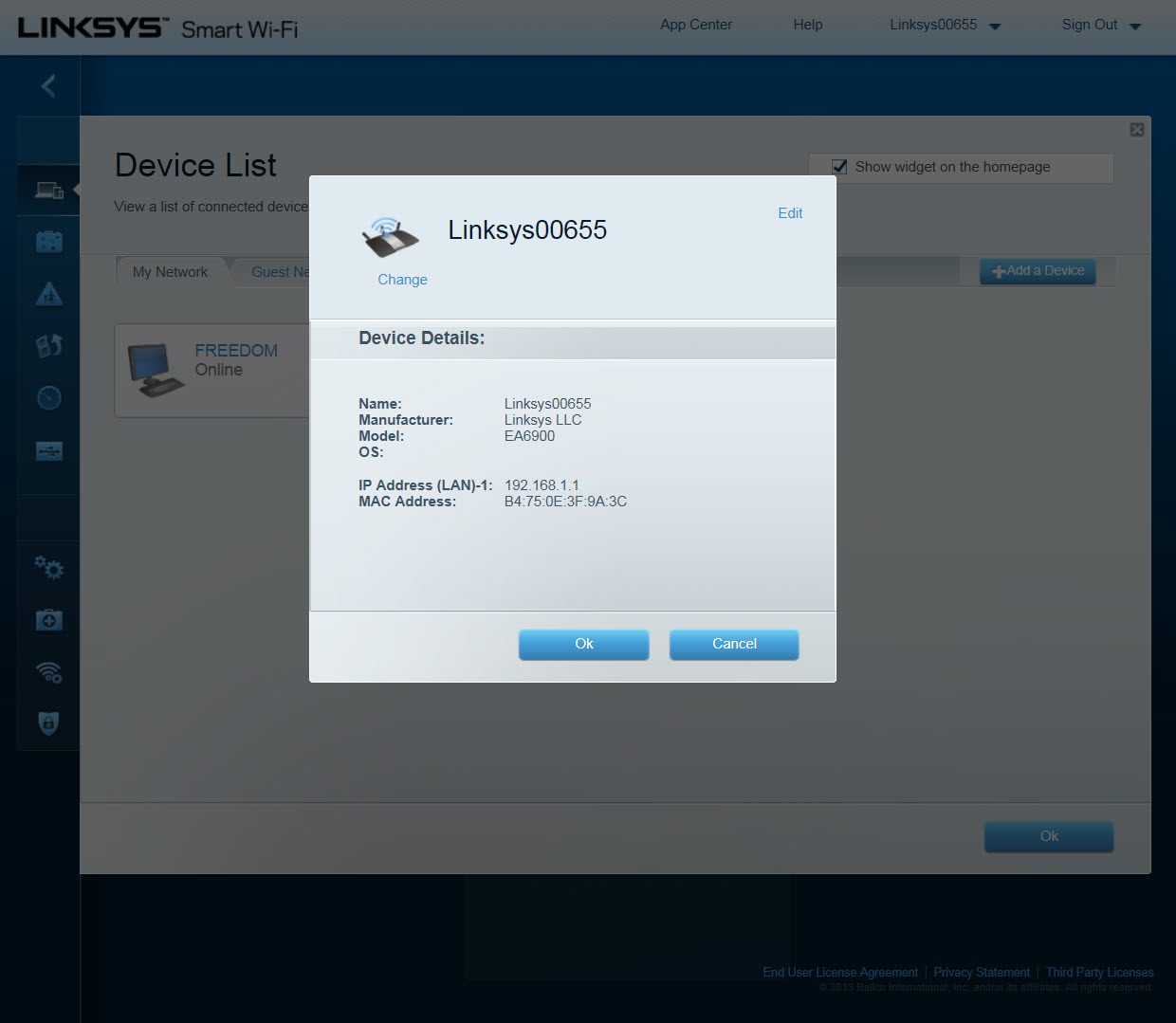Viewport: 1176px width, 1023px height.
Task: Open Media Prioritization from the sidebar
Action: coord(49,346)
